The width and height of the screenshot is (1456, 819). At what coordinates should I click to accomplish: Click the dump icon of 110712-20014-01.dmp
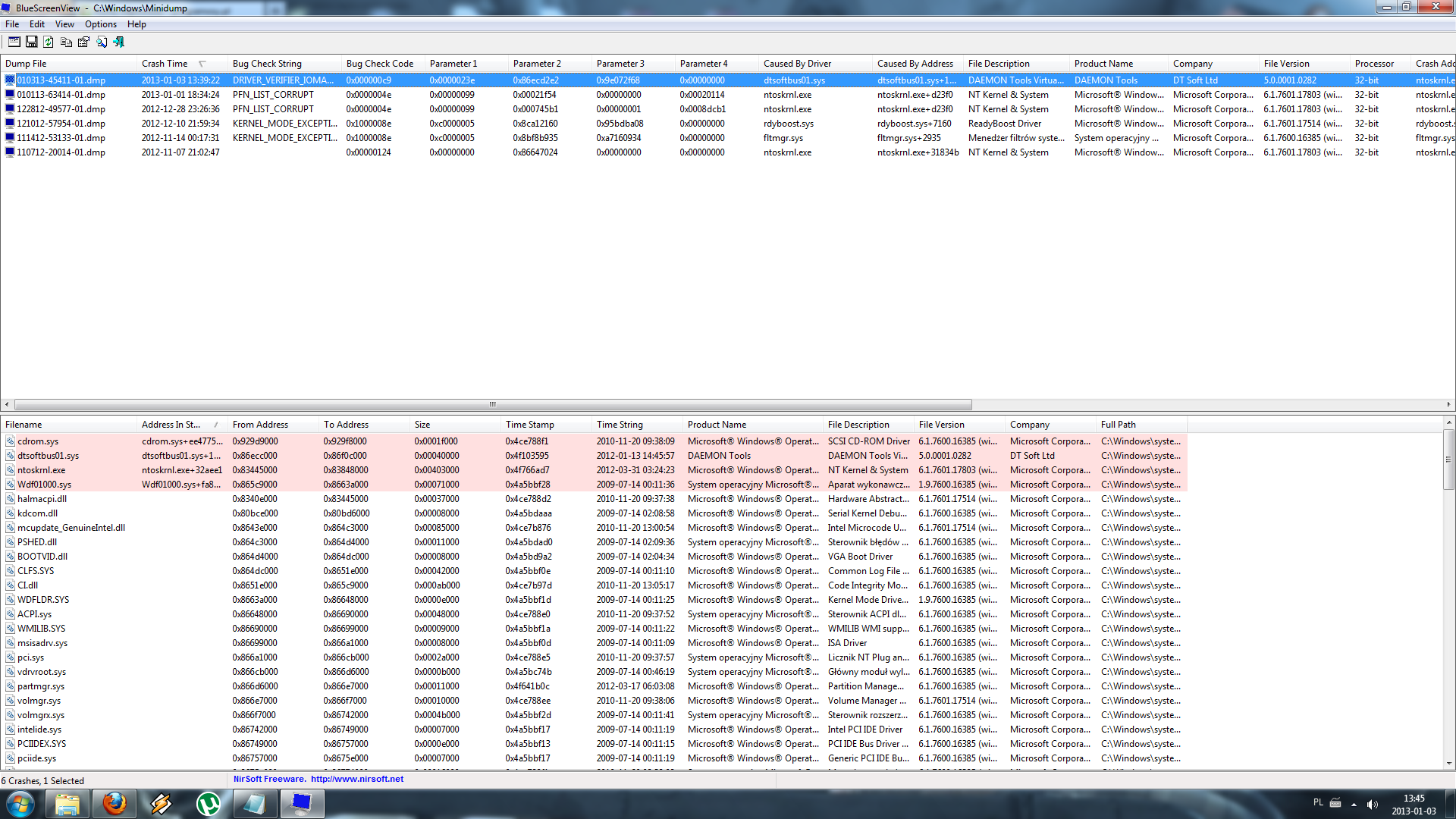[10, 152]
